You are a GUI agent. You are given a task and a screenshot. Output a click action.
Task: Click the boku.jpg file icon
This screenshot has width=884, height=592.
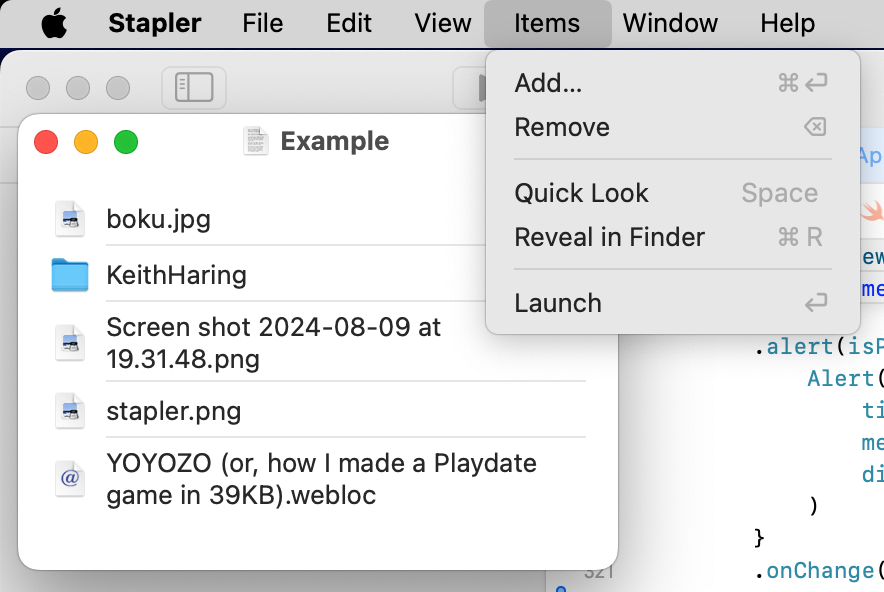pyautogui.click(x=70, y=219)
